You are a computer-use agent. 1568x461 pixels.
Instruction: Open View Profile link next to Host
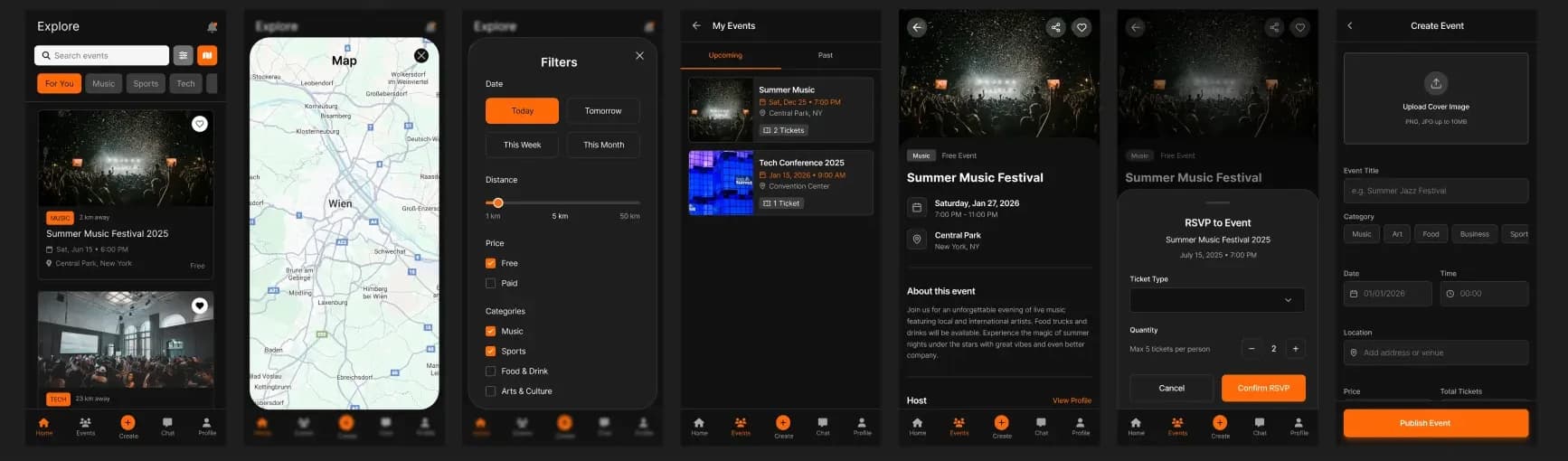1072,400
